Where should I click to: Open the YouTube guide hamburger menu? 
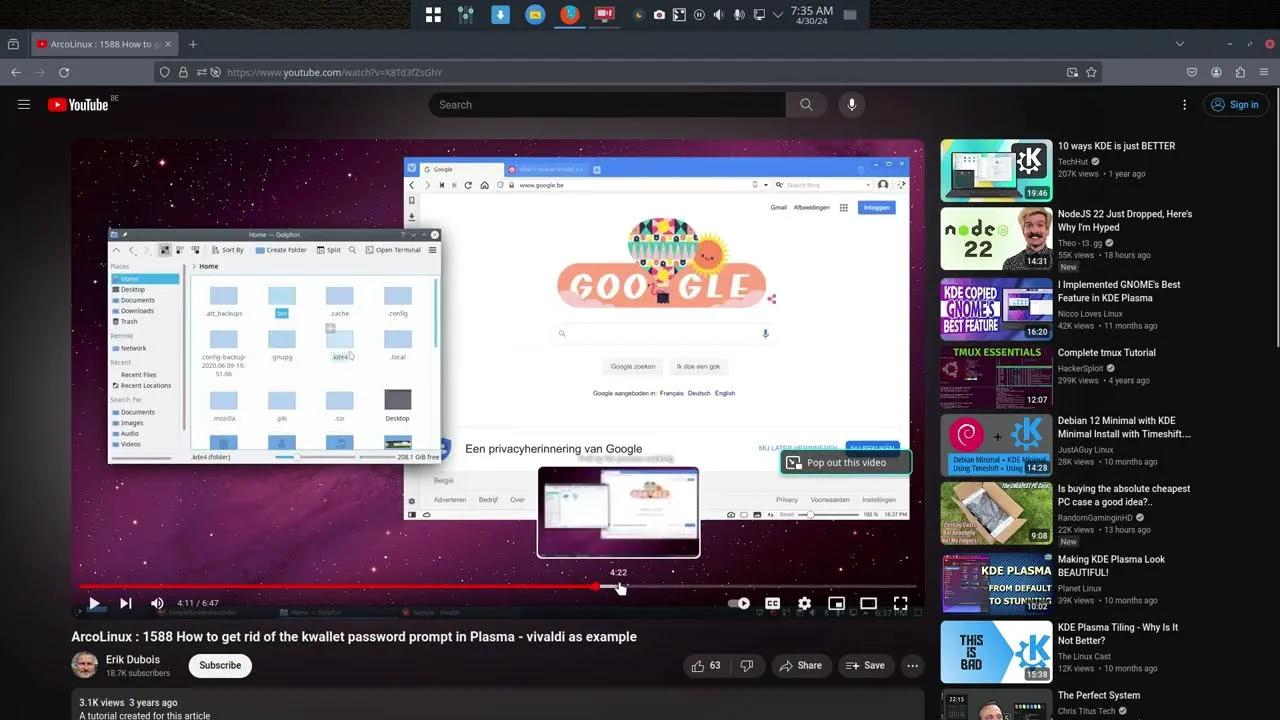24,104
